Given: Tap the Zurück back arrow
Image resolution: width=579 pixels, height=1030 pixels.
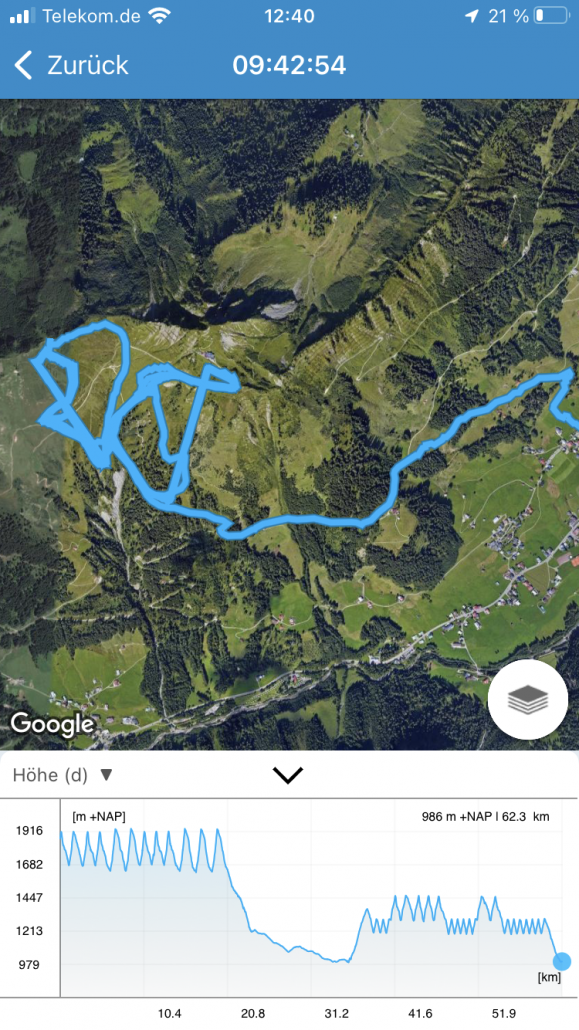Looking at the screenshot, I should coord(23,65).
